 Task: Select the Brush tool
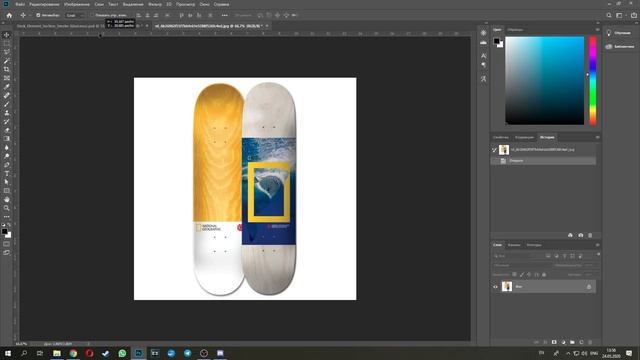click(7, 104)
